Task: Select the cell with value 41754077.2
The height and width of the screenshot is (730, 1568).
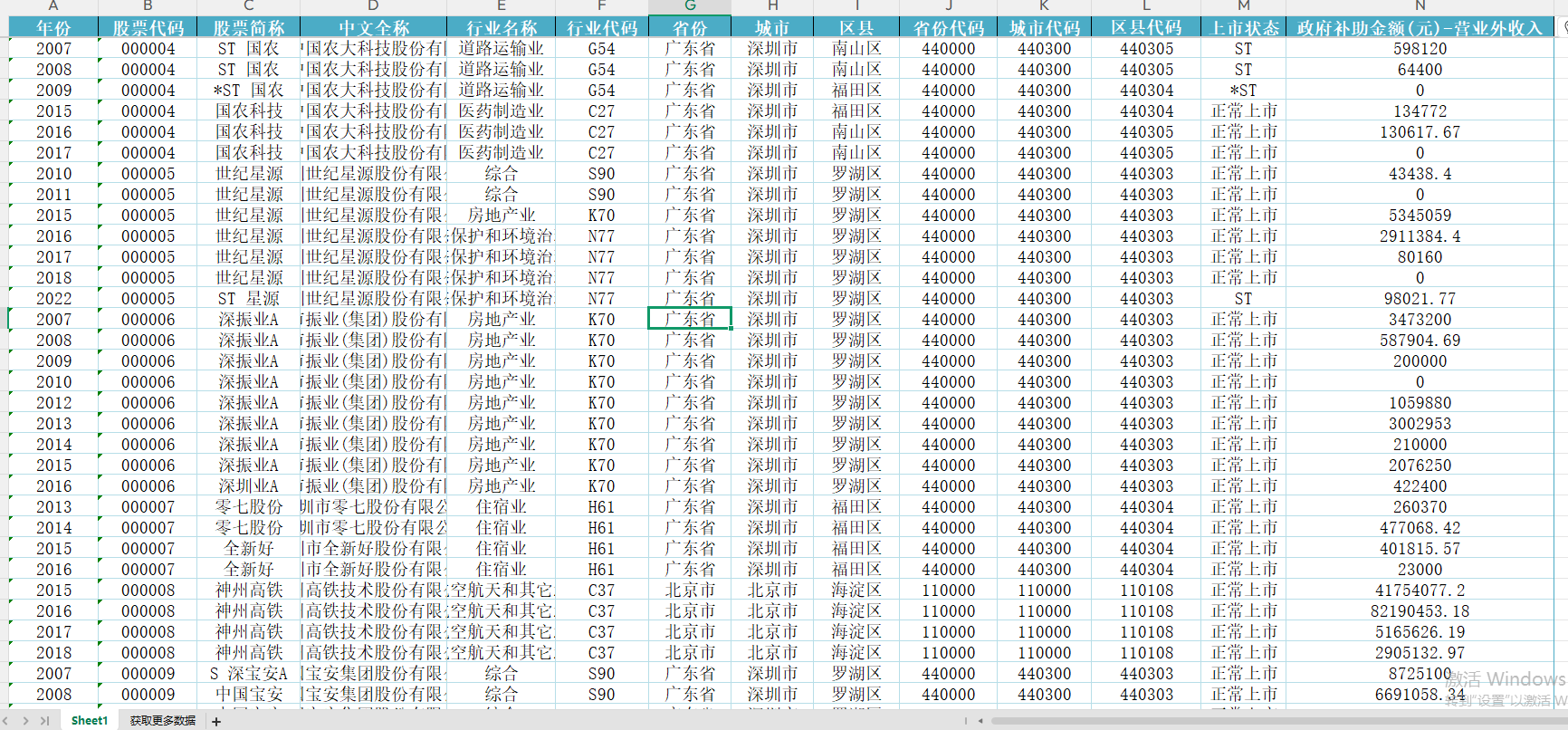Action: (1420, 591)
